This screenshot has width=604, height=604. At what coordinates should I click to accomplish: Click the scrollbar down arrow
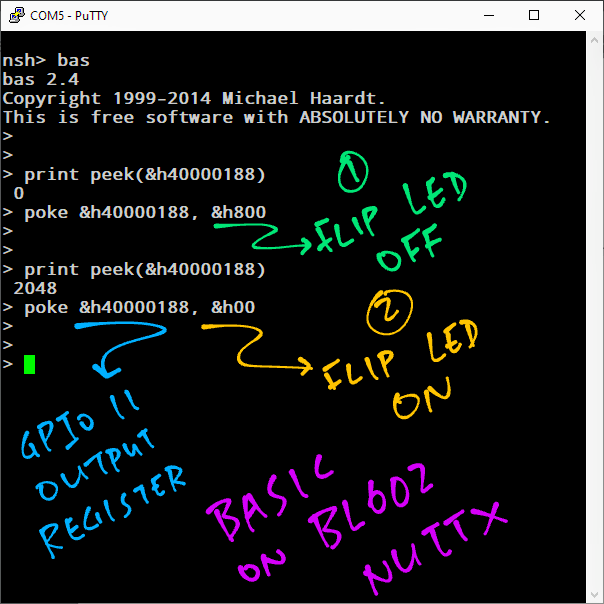pos(594,594)
